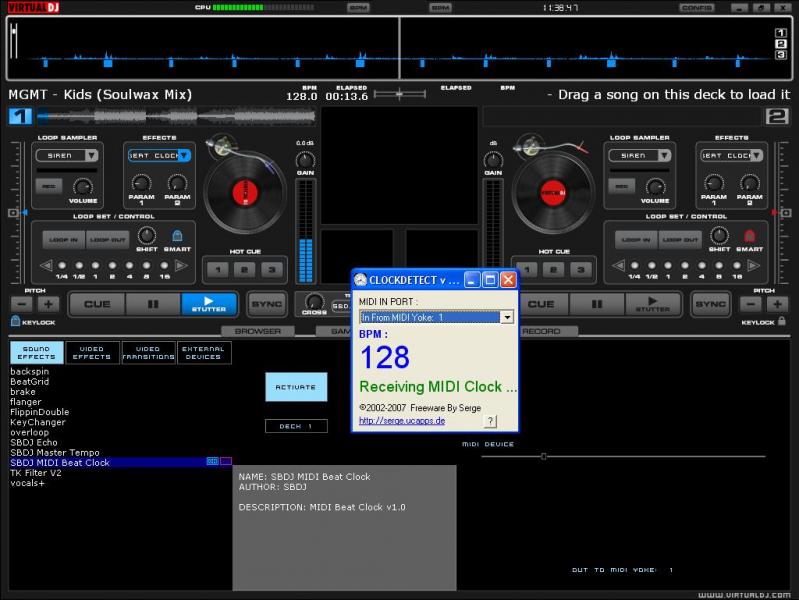Halve loop length with deck 2 left arrow
Image resolution: width=799 pixels, height=600 pixels.
coord(618,265)
